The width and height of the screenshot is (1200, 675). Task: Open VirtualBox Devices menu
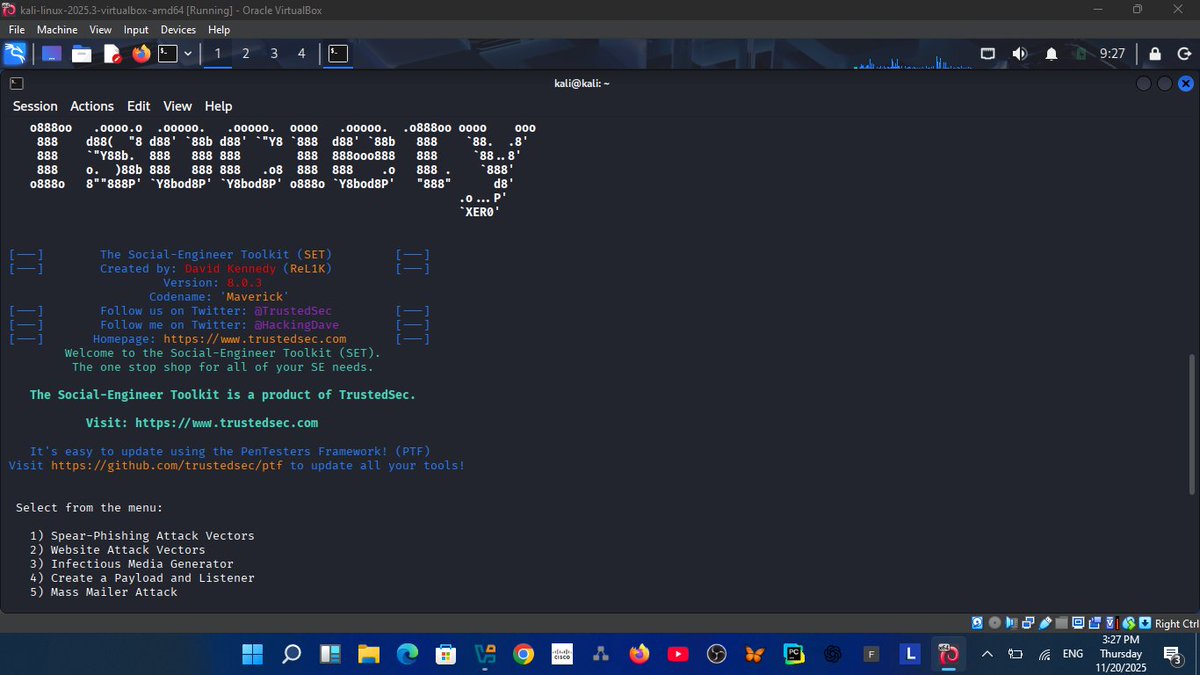coord(178,30)
